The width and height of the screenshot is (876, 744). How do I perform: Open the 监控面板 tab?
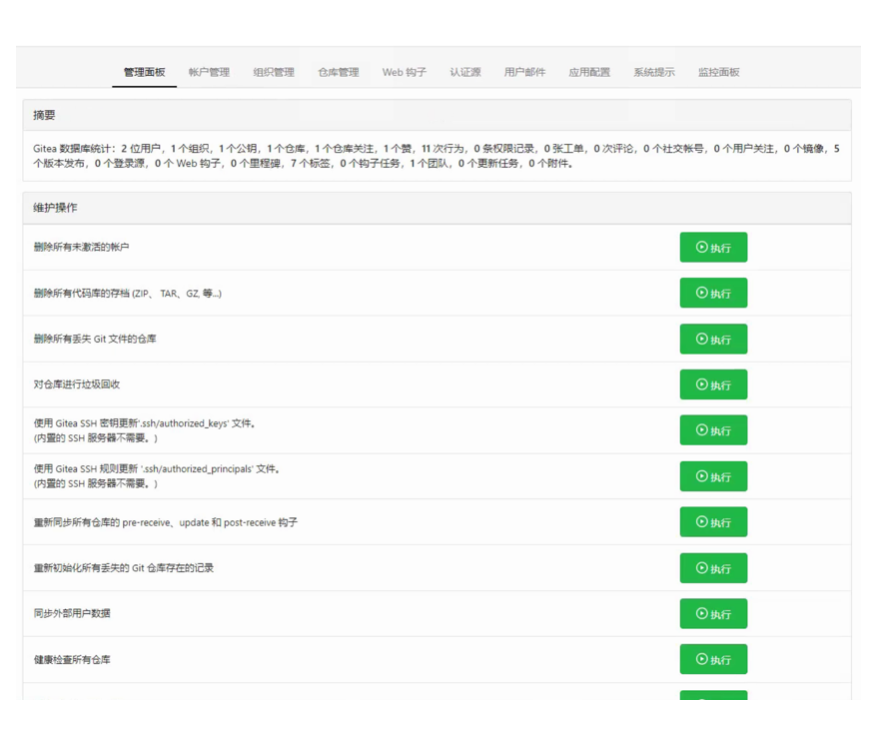pos(719,73)
